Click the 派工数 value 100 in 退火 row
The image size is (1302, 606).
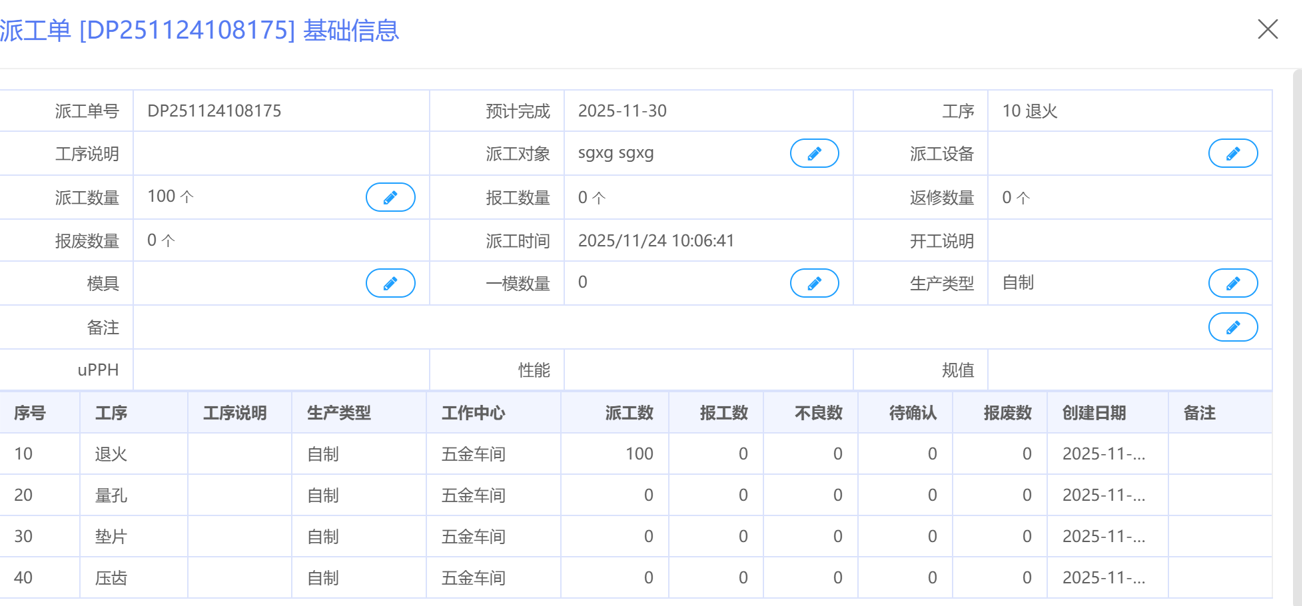click(639, 454)
